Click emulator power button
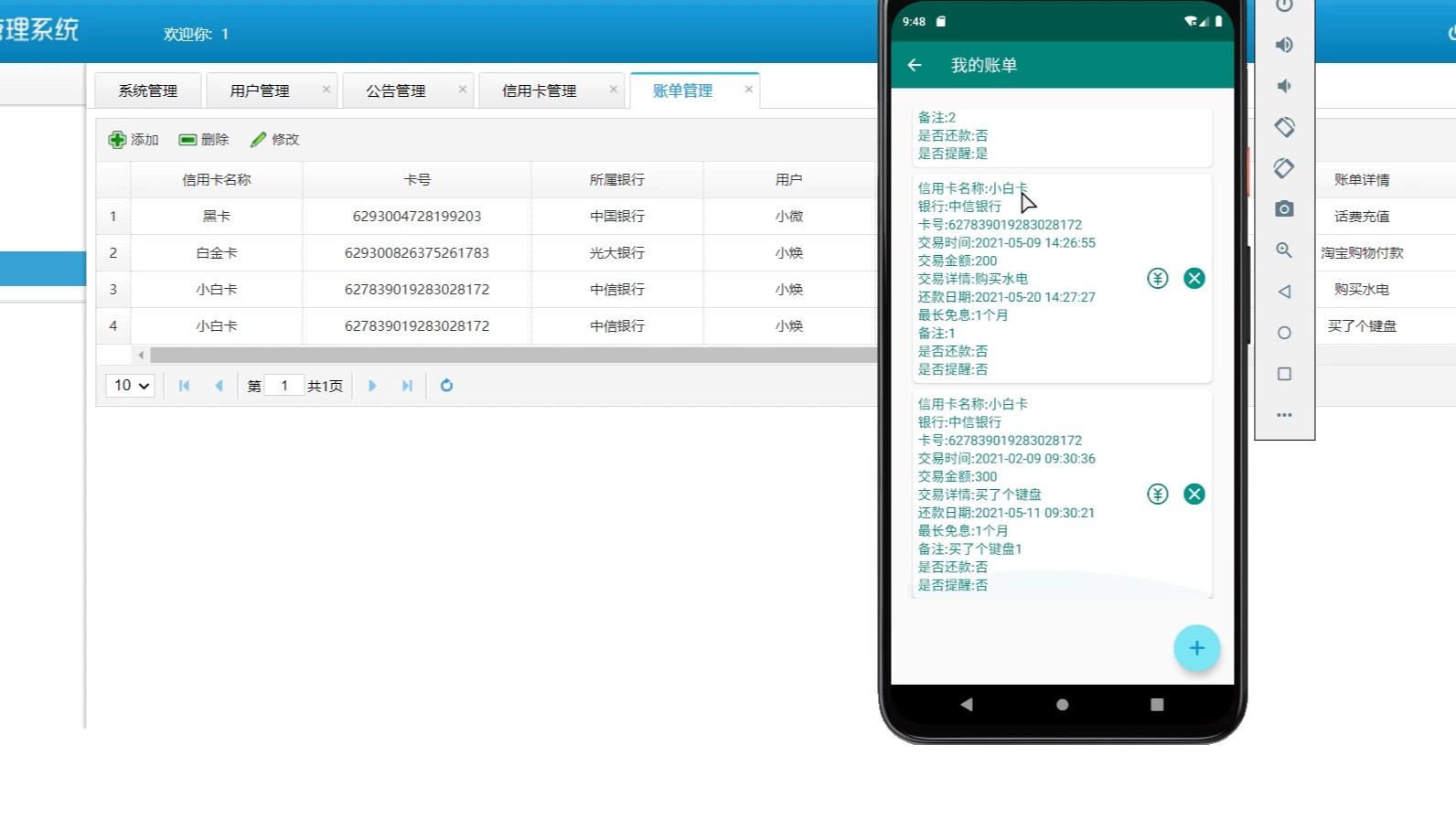The width and height of the screenshot is (1456, 819). 1284,5
